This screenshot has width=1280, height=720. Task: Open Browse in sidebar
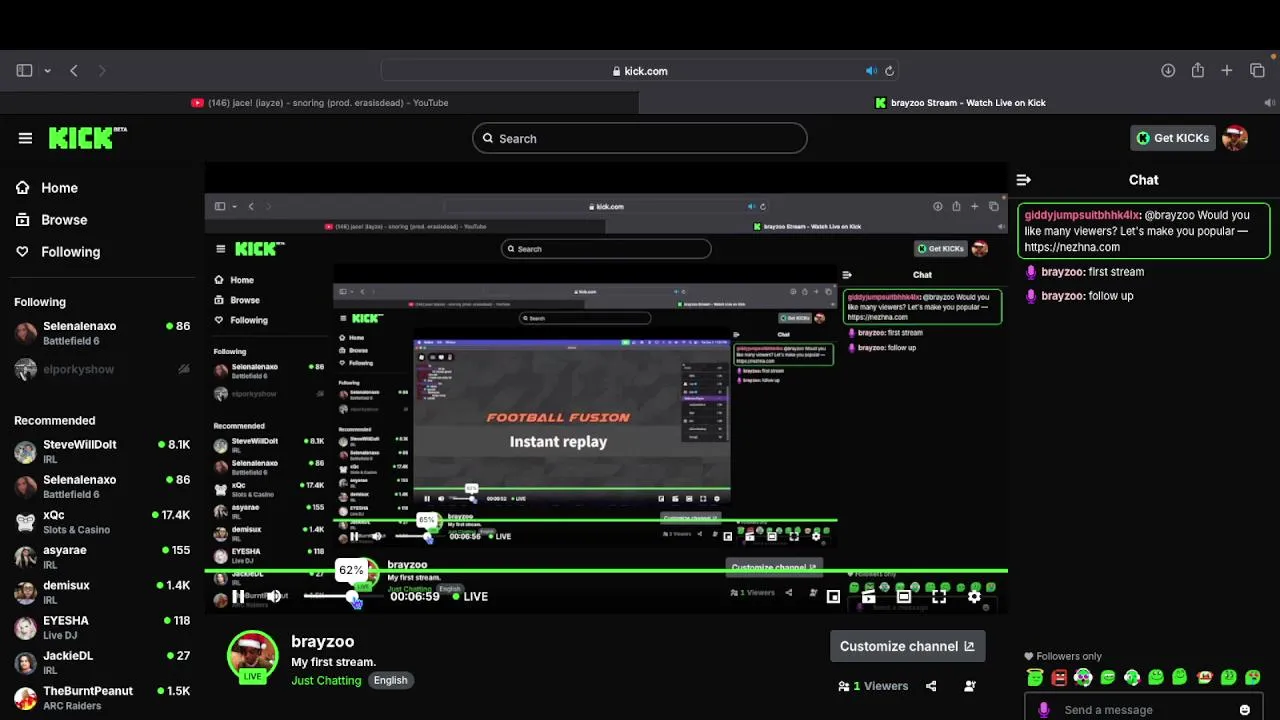[x=64, y=220]
